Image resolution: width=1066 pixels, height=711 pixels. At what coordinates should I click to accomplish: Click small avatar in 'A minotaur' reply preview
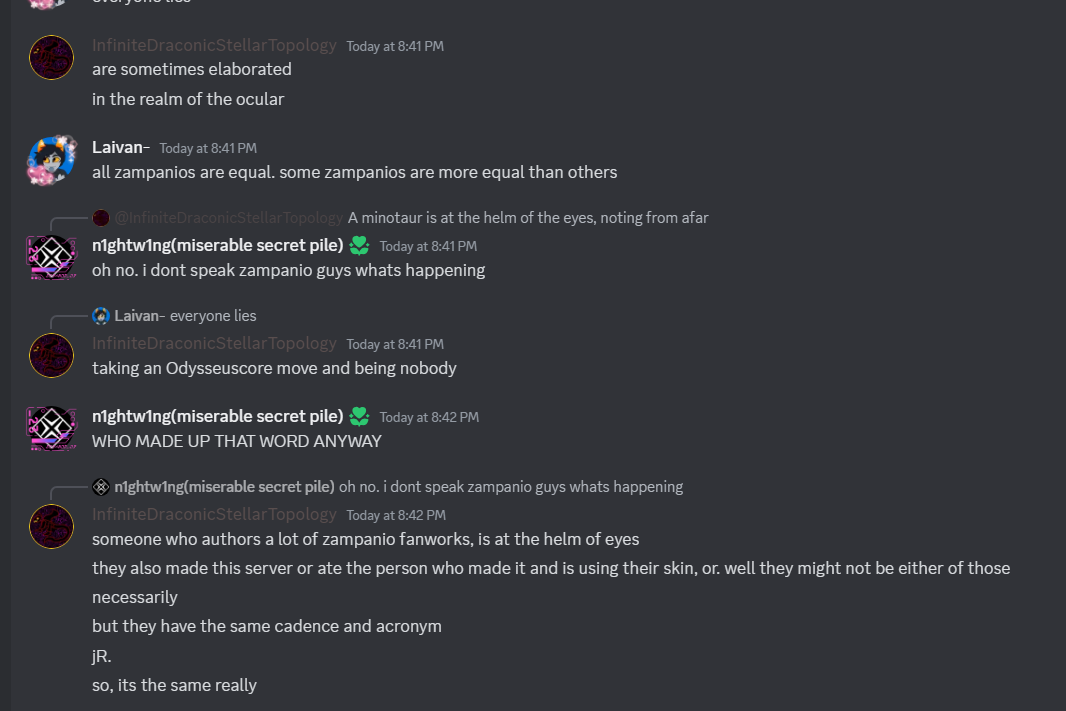[x=101, y=218]
